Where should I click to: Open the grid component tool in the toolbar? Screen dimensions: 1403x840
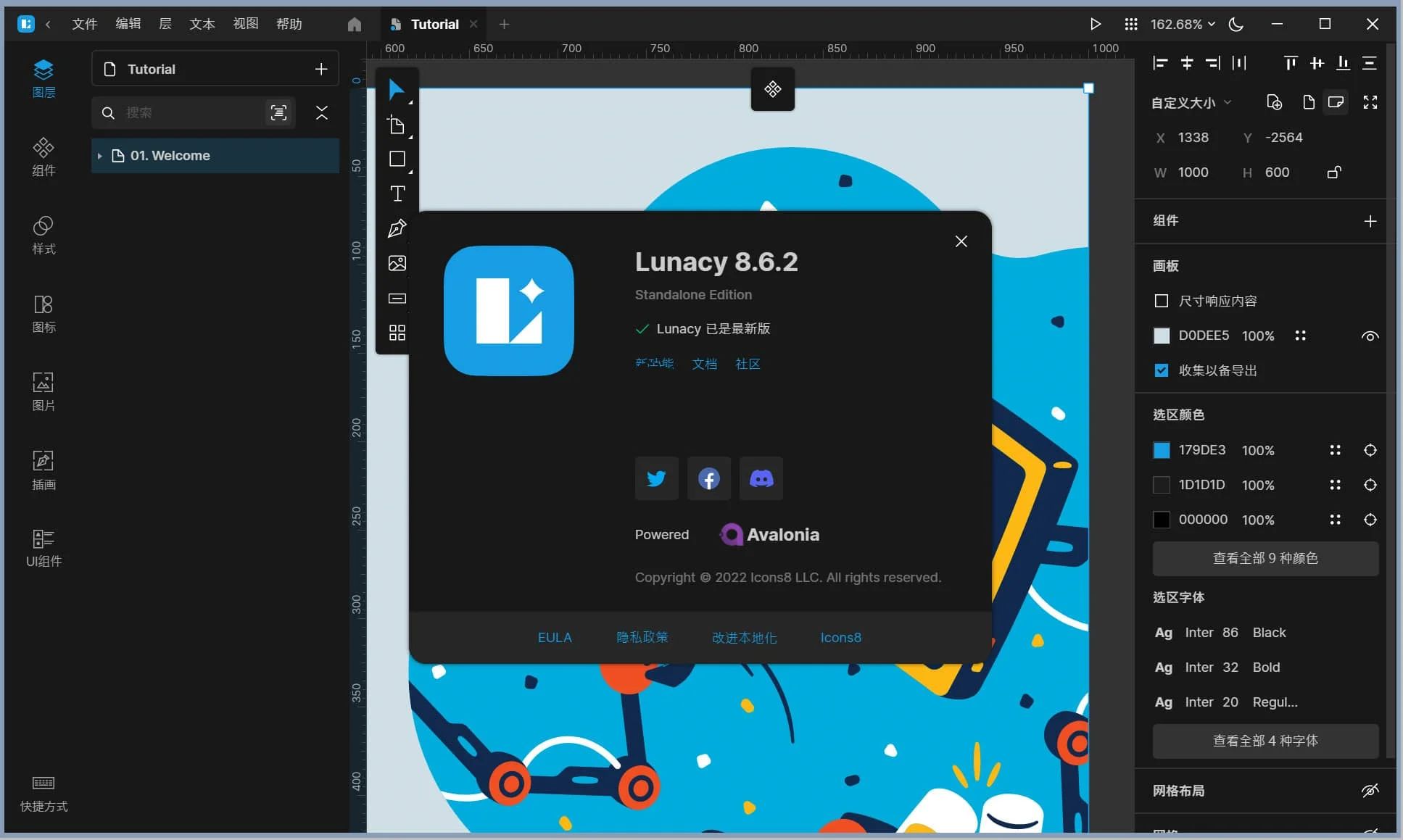click(397, 333)
